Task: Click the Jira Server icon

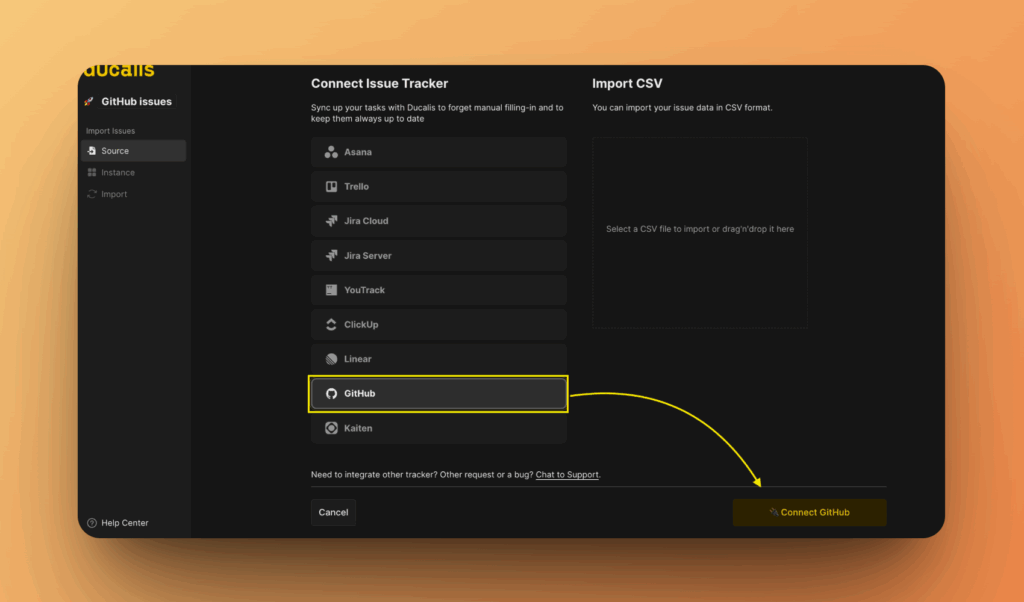Action: 331,255
